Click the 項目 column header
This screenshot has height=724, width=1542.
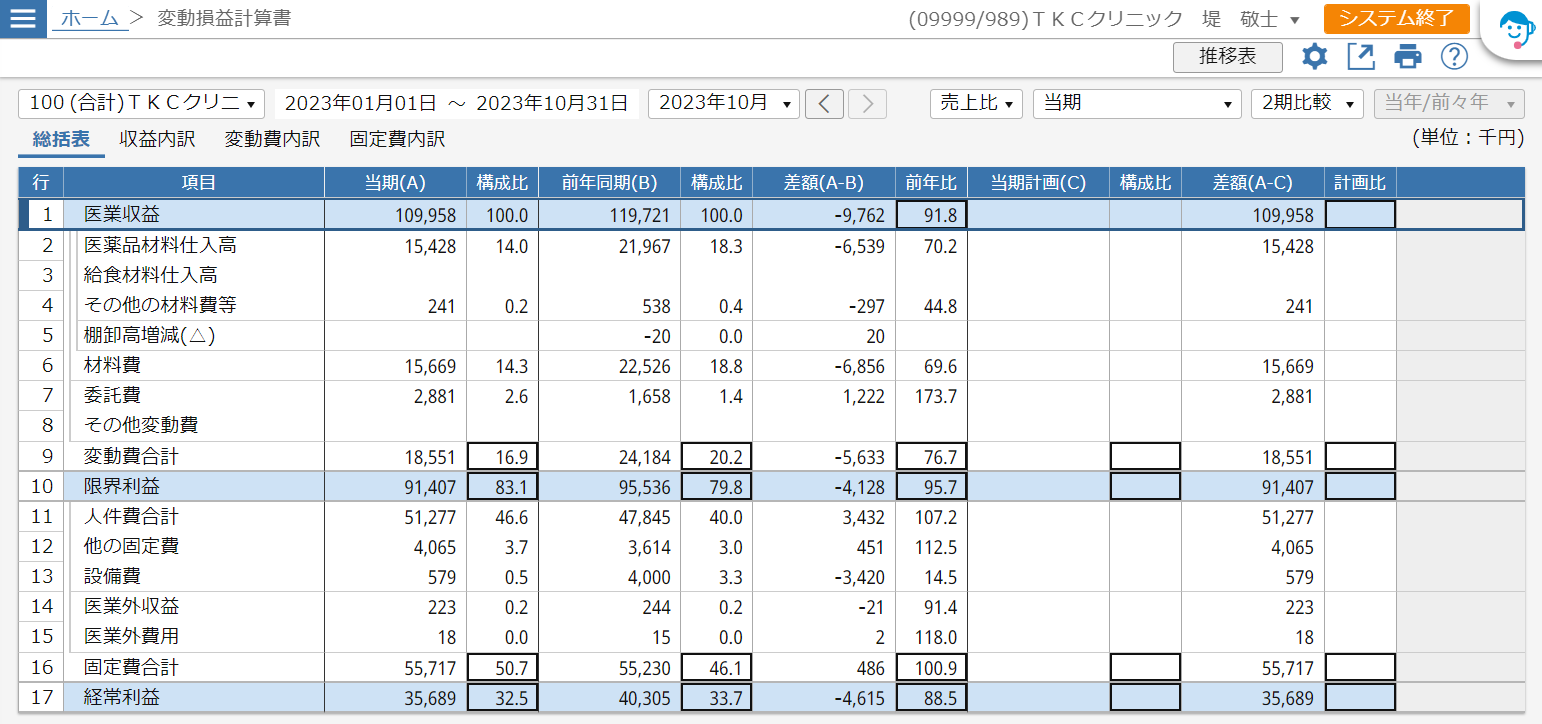click(194, 183)
